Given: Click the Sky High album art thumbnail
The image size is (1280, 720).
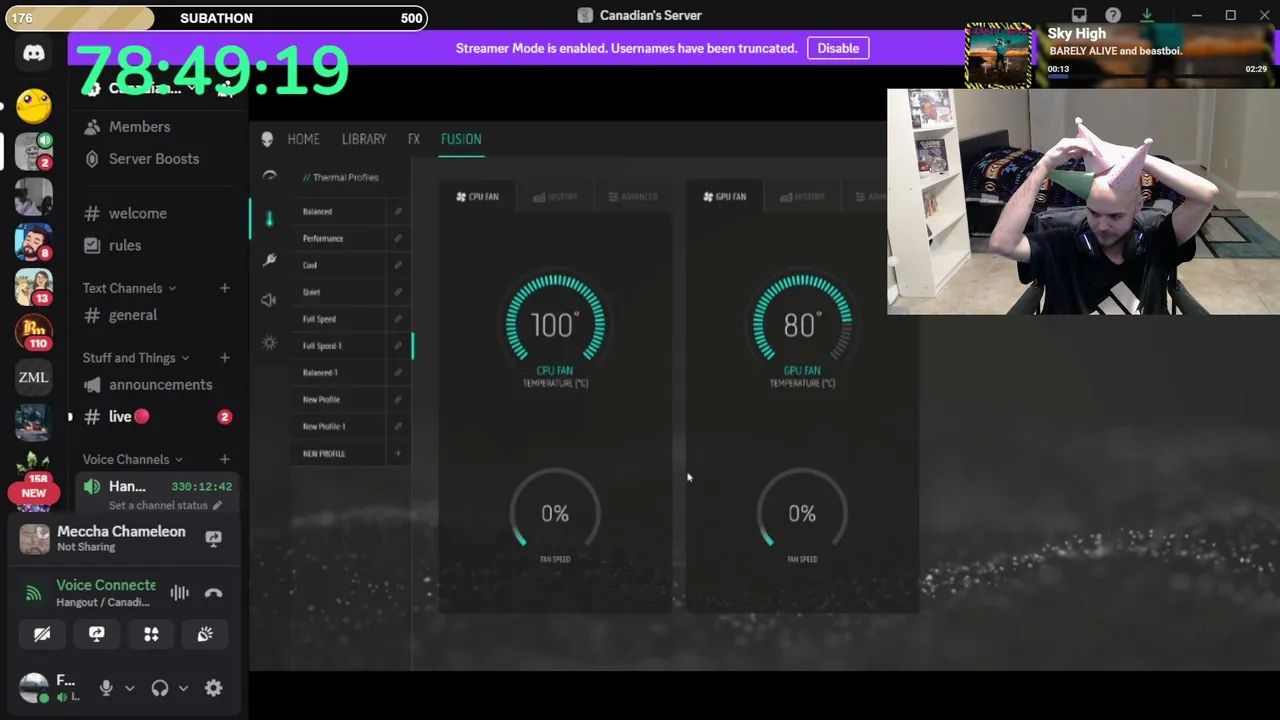Looking at the screenshot, I should [x=998, y=55].
